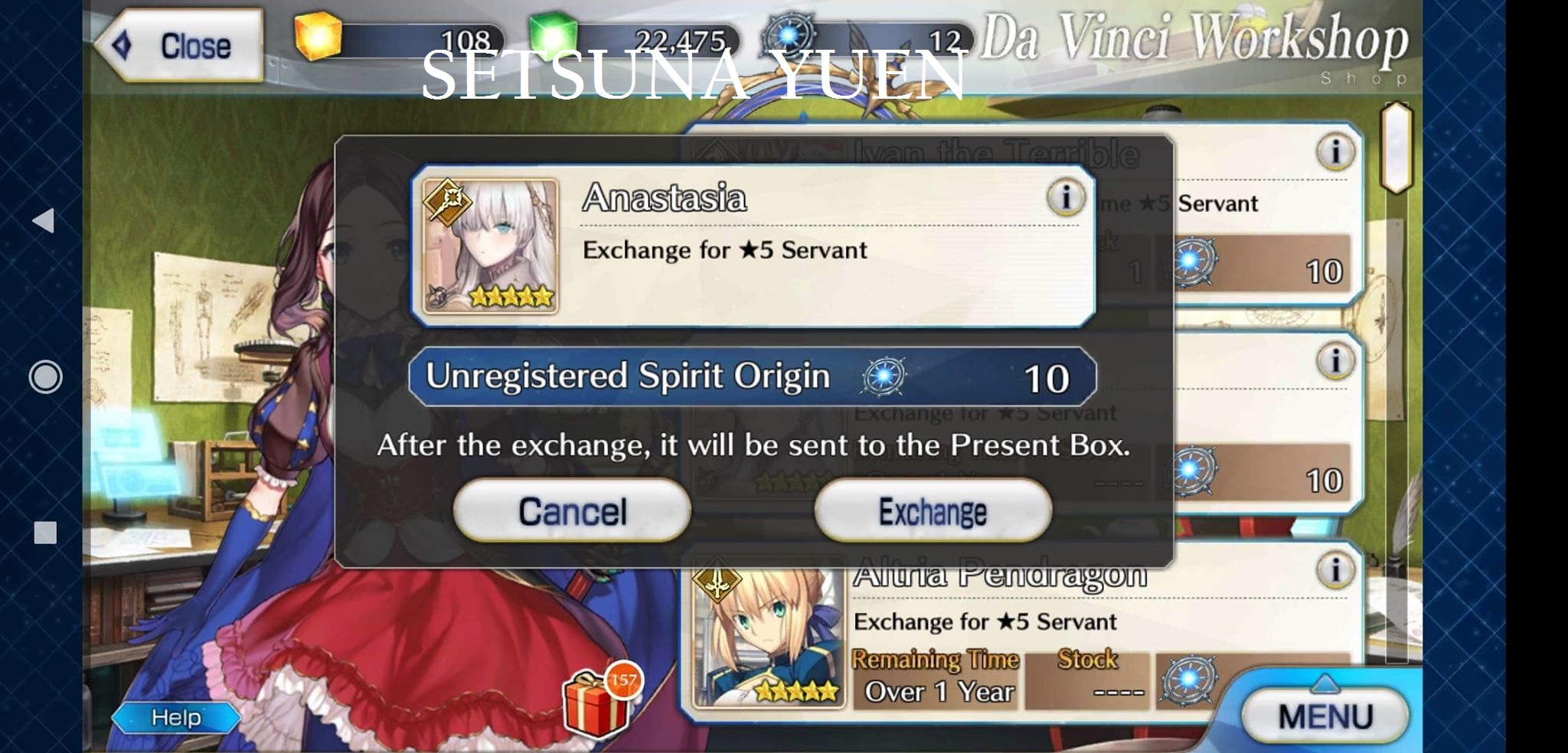Close the Da Vinci Workshop shop
The width and height of the screenshot is (1568, 753).
point(178,46)
